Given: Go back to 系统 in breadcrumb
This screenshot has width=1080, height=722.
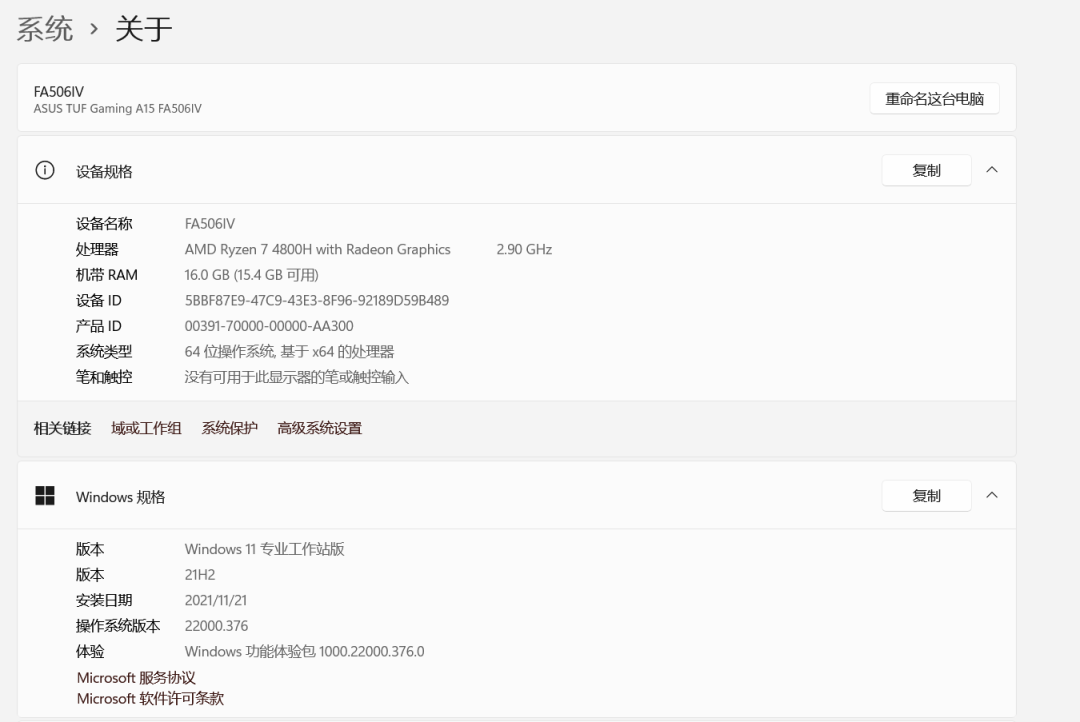Looking at the screenshot, I should (45, 29).
